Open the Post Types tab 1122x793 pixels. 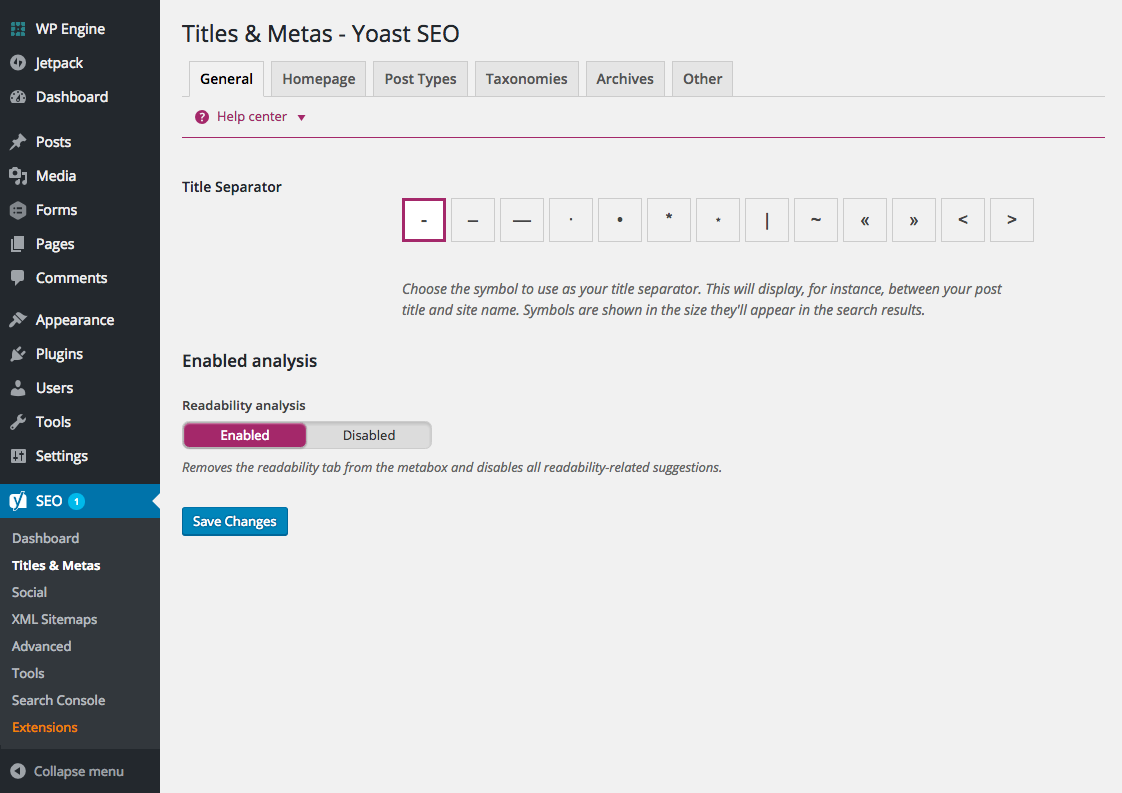click(420, 79)
